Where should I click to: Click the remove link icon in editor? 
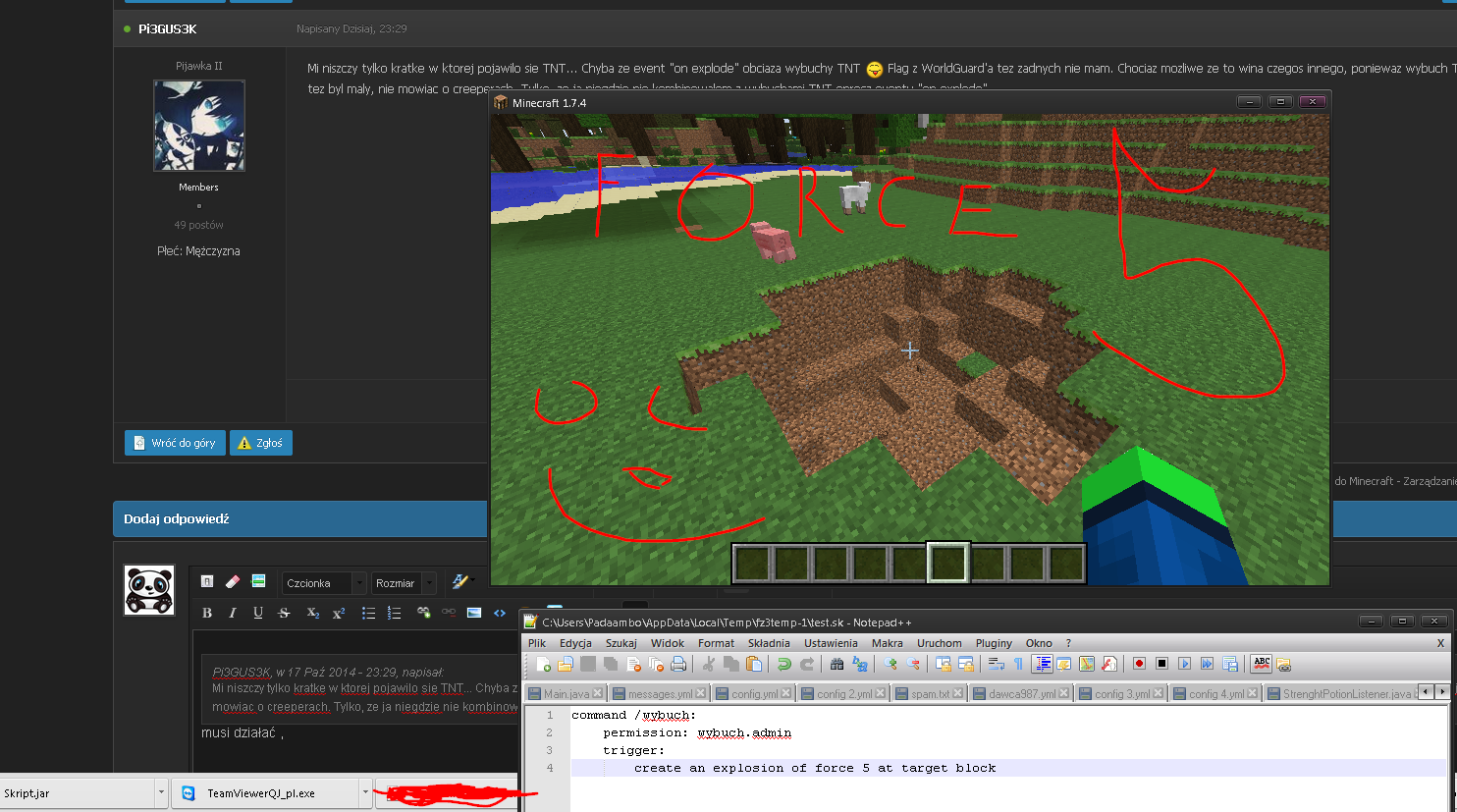[449, 613]
